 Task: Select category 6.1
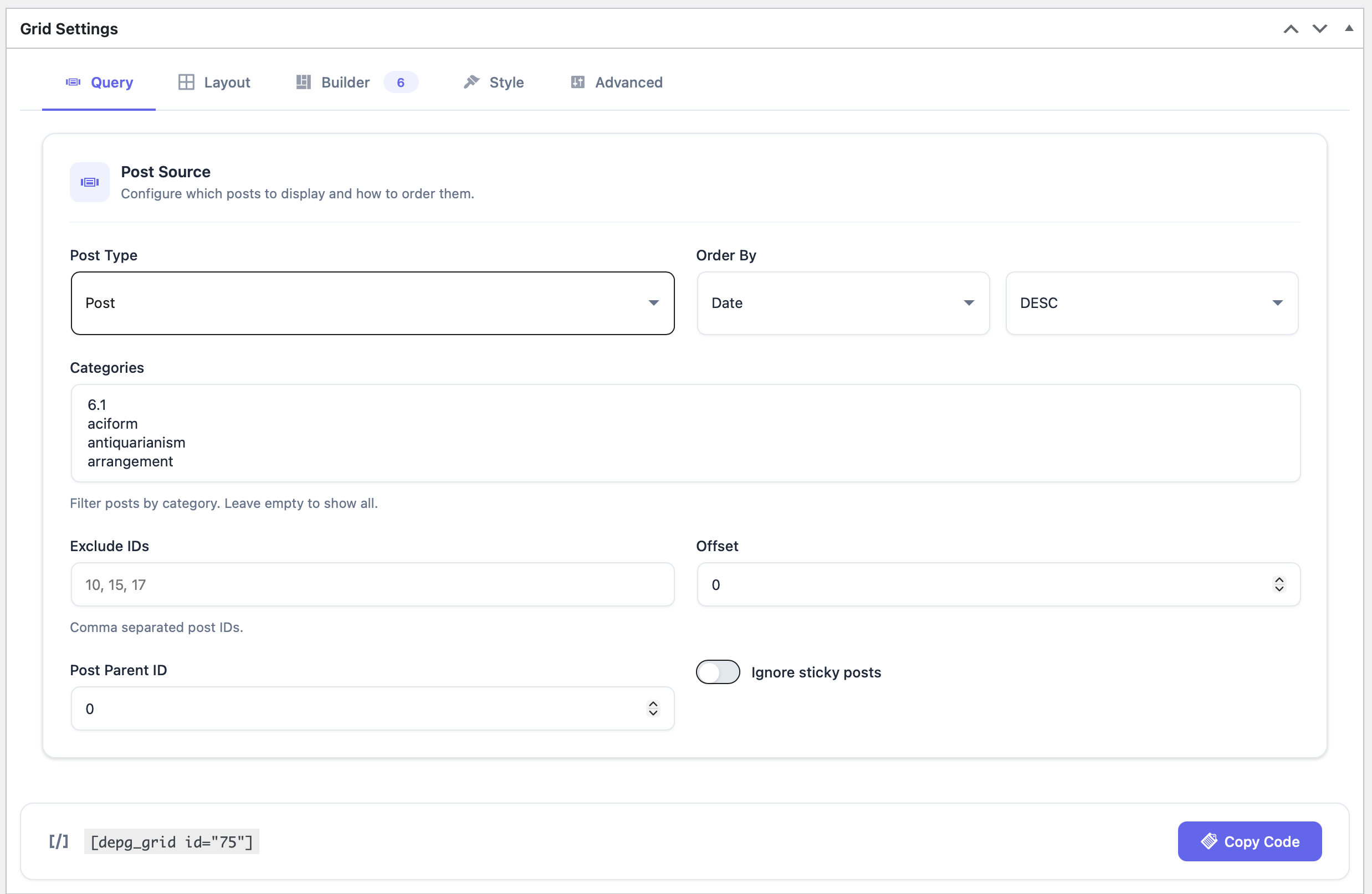click(x=98, y=405)
